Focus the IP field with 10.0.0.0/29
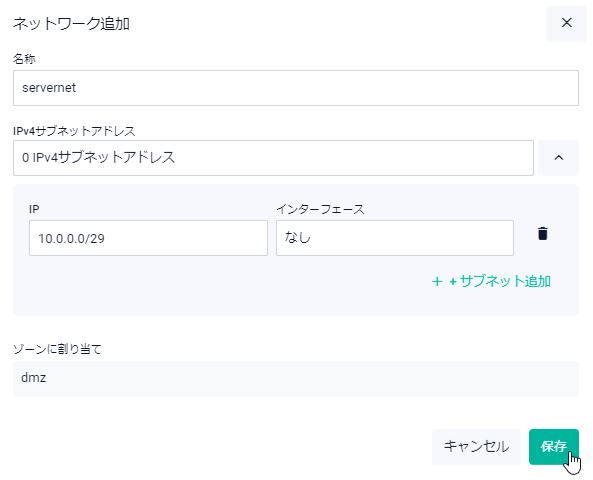593x480 pixels. (148, 238)
